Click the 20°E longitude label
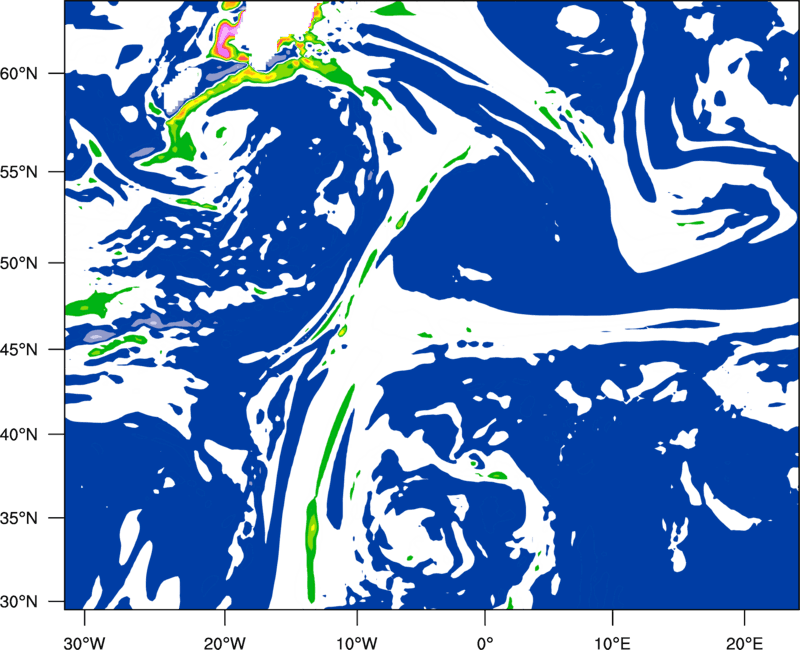The image size is (800, 650). coord(744,643)
